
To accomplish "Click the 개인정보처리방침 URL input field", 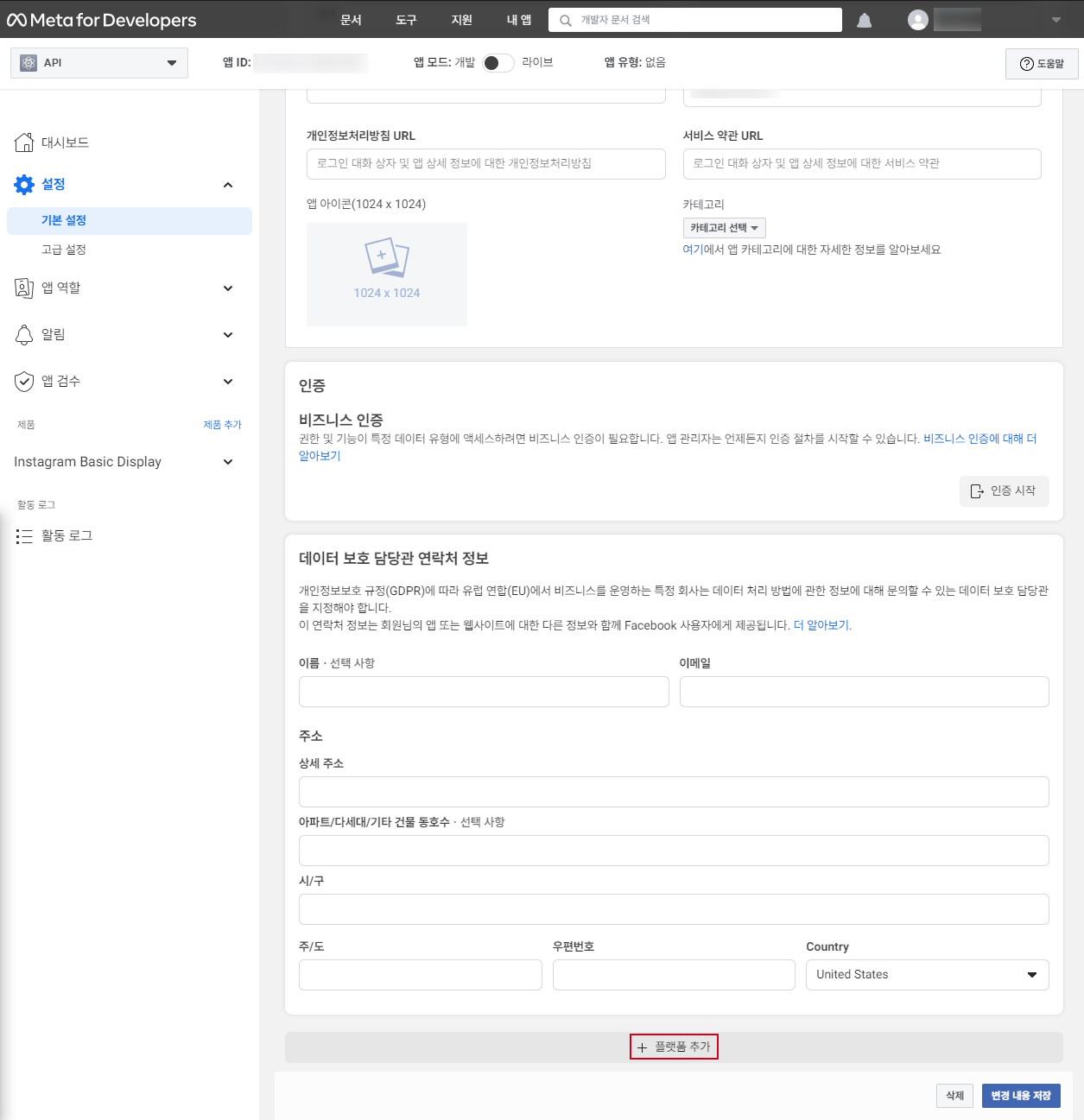I will point(486,164).
